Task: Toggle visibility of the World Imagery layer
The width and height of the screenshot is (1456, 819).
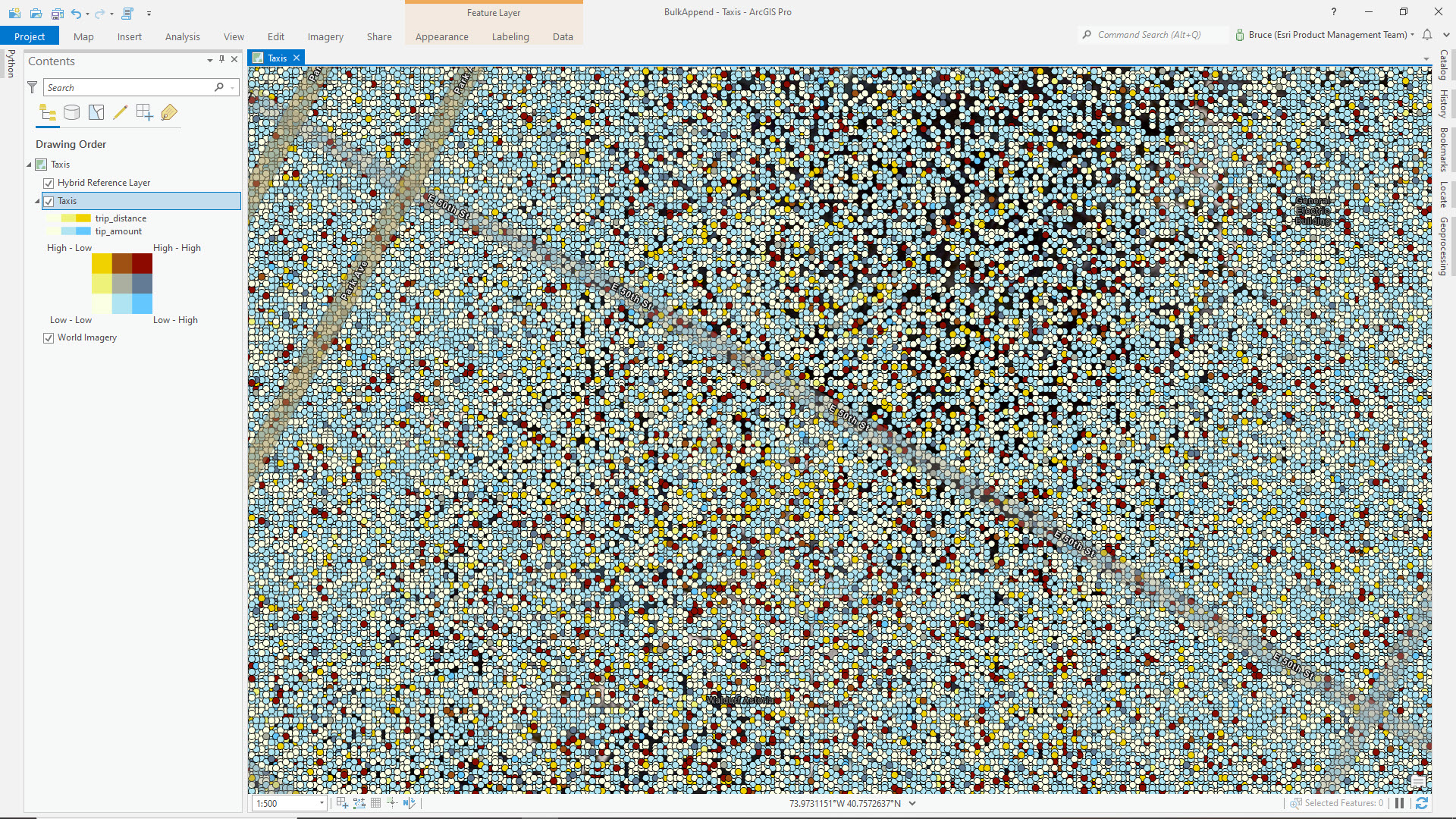Action: (x=49, y=337)
